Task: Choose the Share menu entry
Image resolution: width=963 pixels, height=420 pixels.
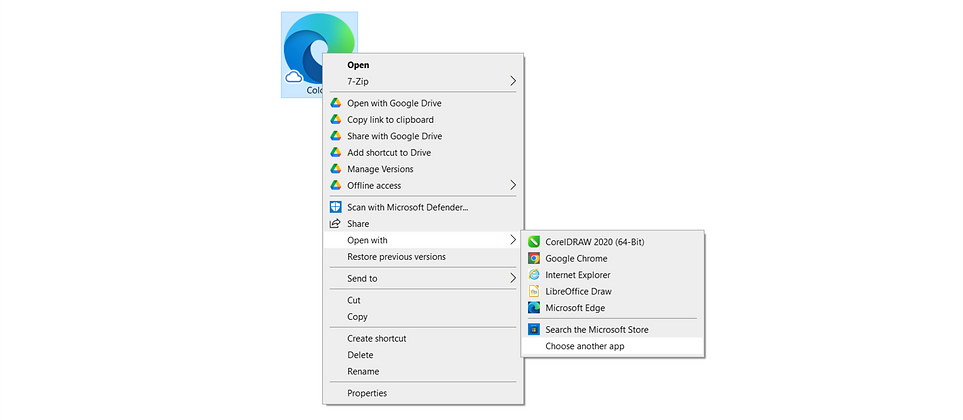Action: tap(423, 224)
